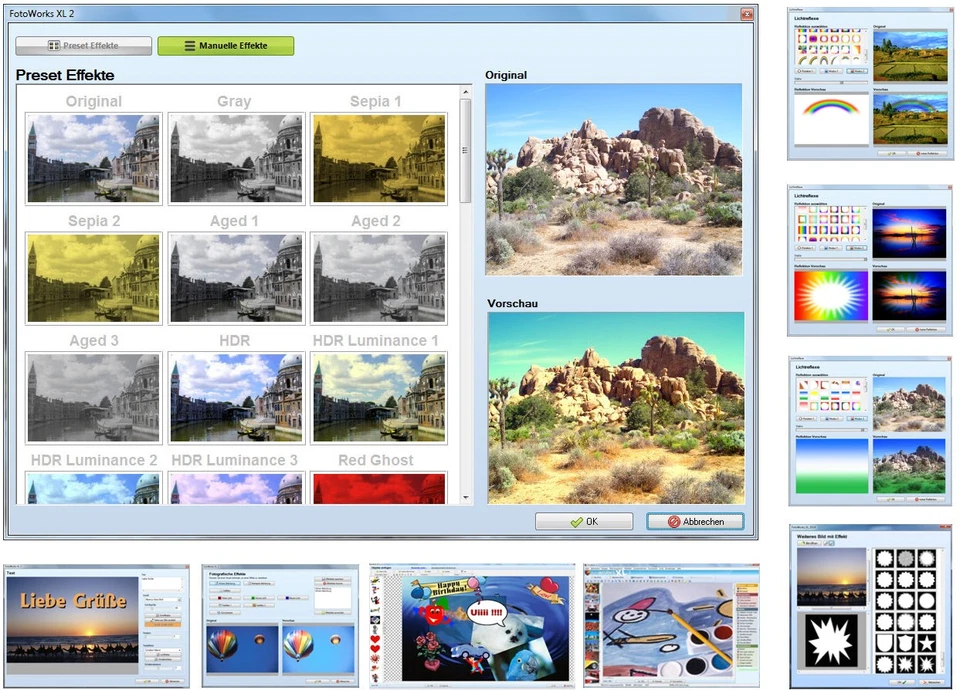Viewport: 960px width, 690px height.
Task: Confirm the effect with OK
Action: click(584, 520)
